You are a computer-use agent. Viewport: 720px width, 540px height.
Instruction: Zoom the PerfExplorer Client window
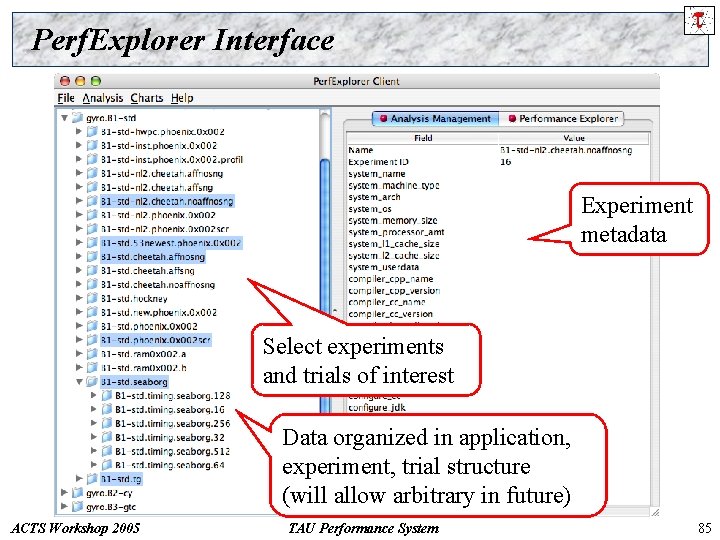(x=96, y=81)
